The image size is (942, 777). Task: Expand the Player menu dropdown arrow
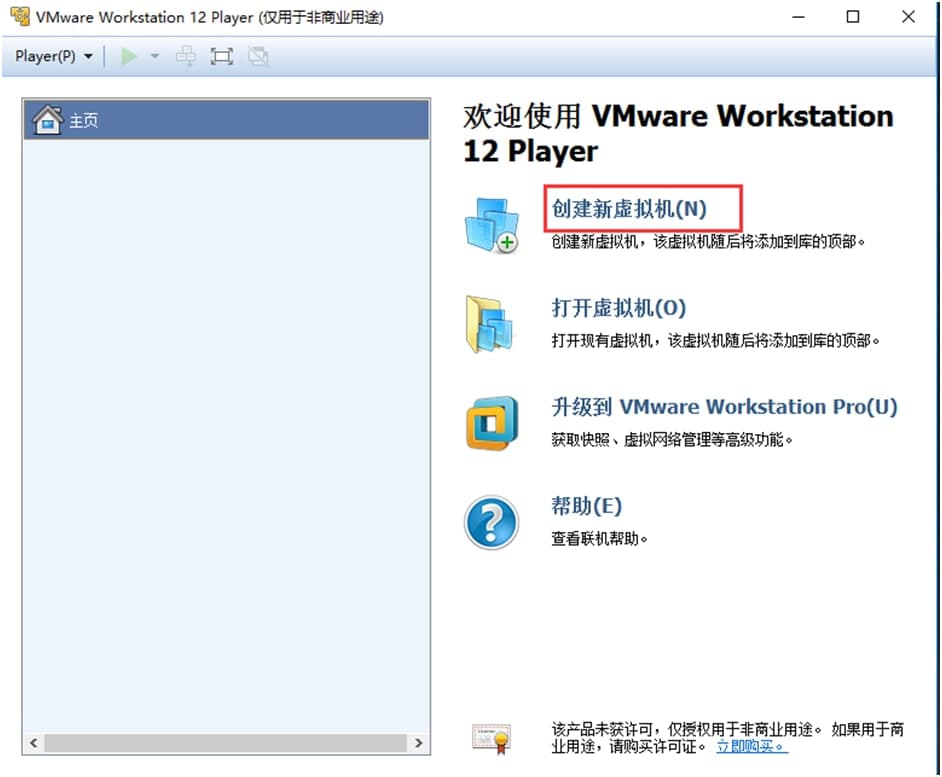point(89,56)
